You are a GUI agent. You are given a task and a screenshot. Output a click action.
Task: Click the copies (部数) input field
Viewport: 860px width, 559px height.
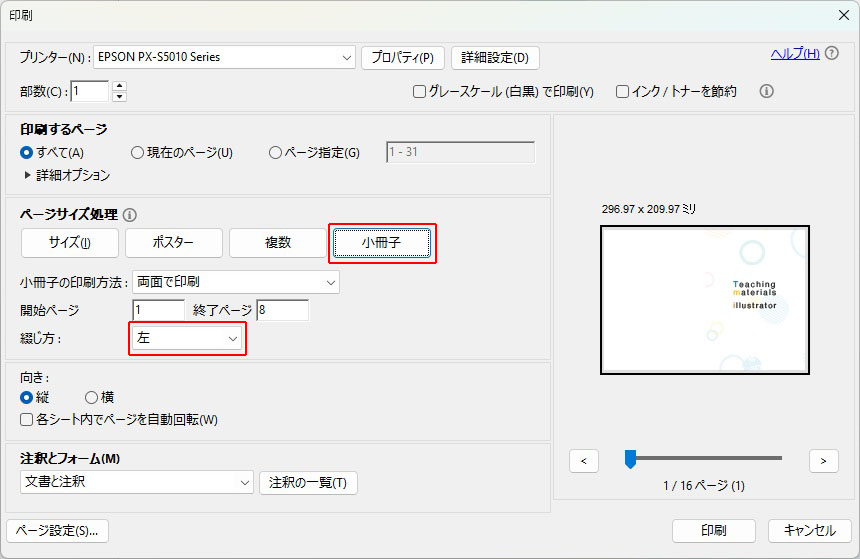coord(90,91)
